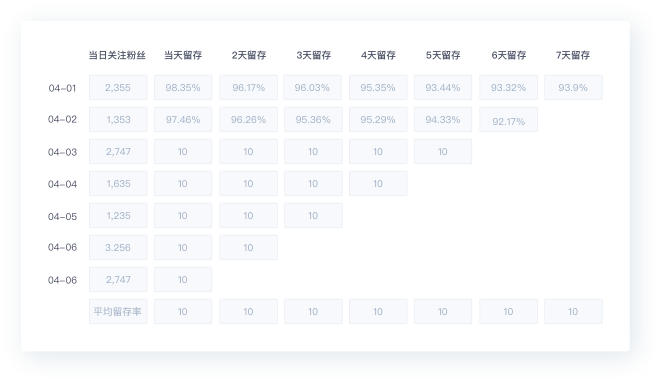
Task: Click the 1,235 followers cell for 04-05
Action: [x=118, y=215]
